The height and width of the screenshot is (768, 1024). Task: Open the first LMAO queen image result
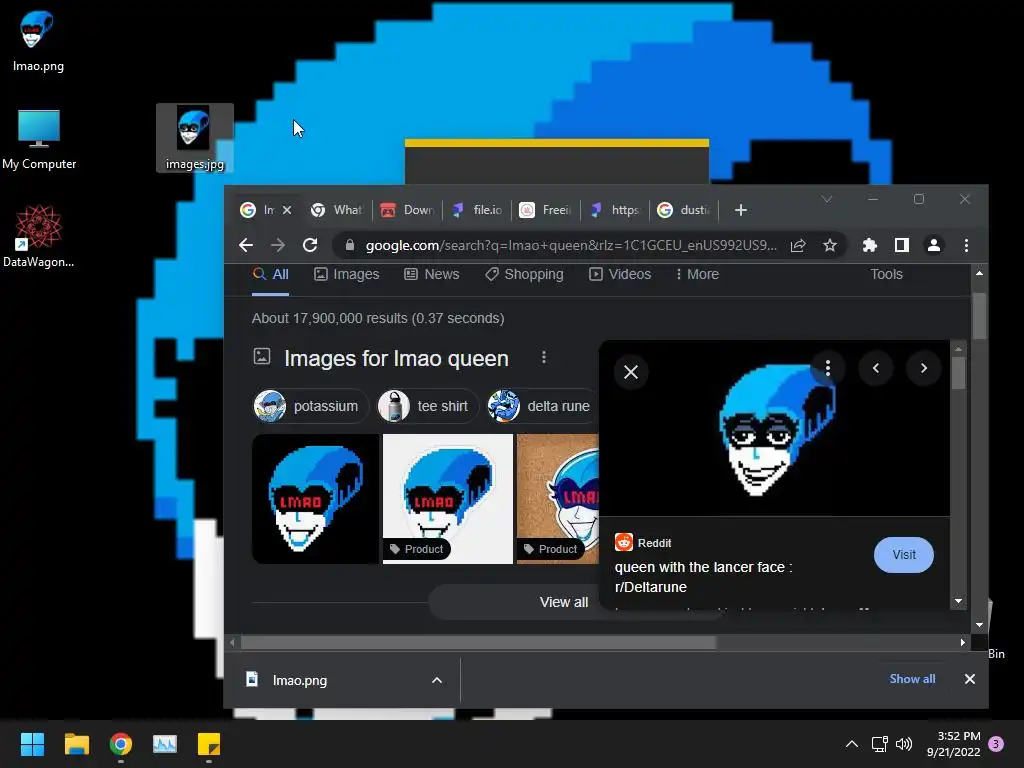315,499
